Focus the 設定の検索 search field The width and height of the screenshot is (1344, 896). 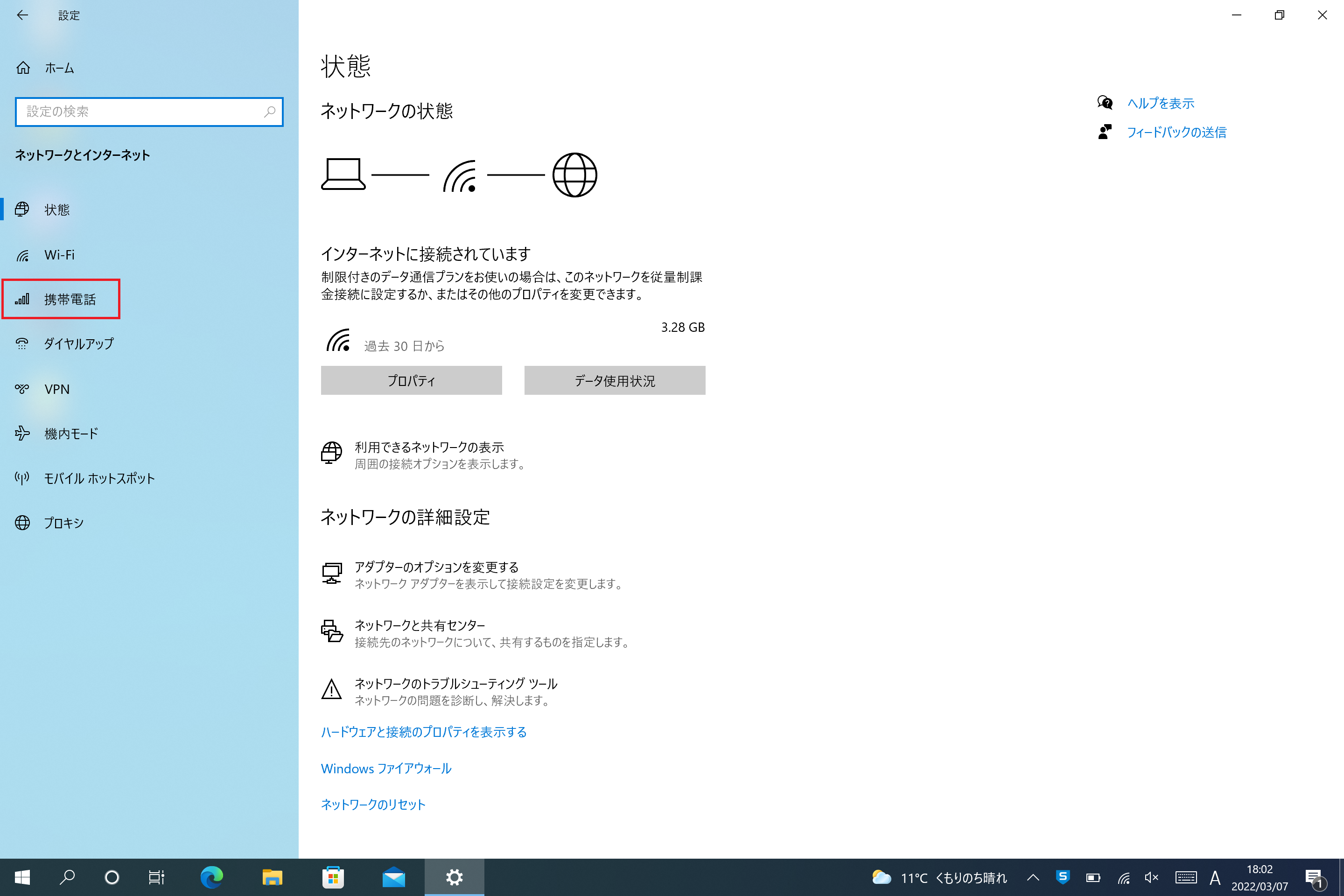(x=148, y=112)
